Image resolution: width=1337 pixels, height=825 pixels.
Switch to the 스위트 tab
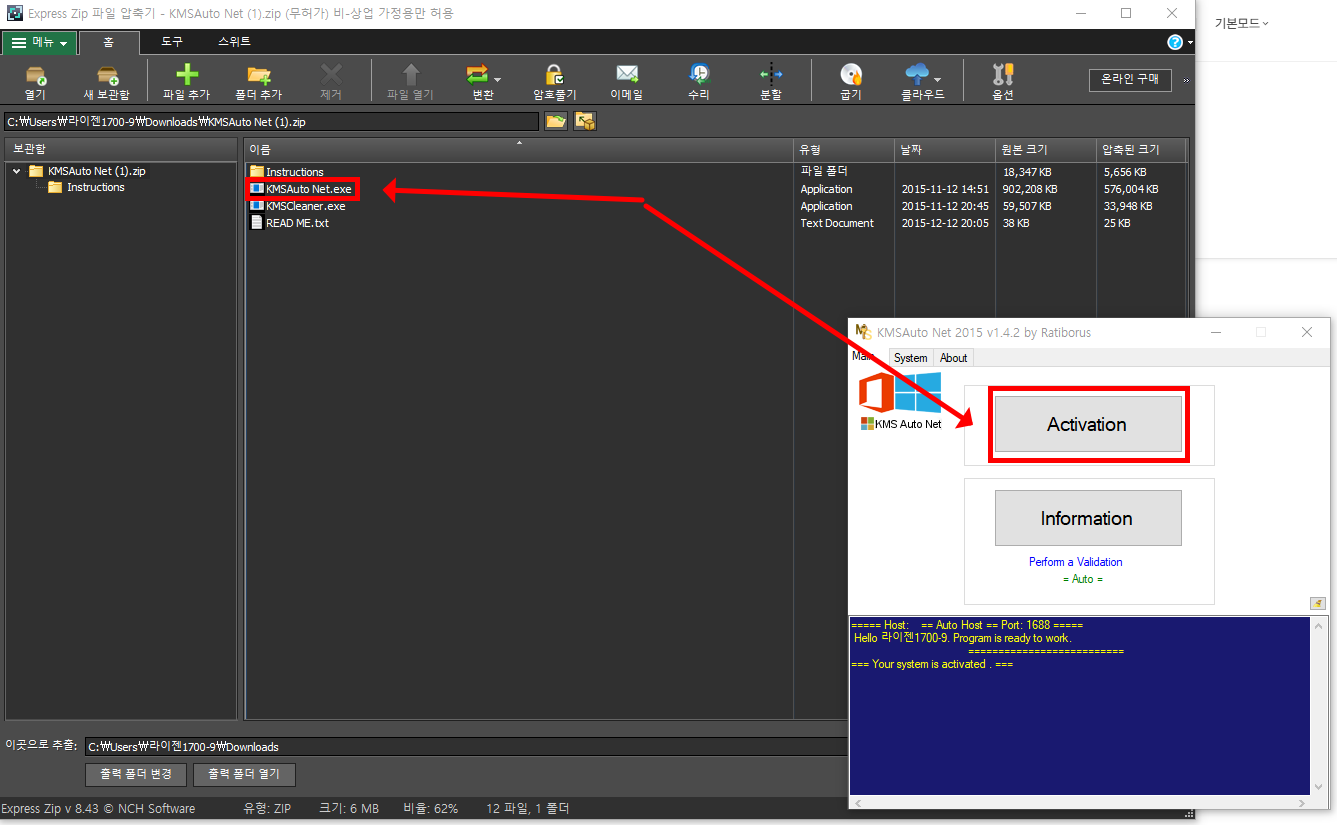(x=234, y=42)
